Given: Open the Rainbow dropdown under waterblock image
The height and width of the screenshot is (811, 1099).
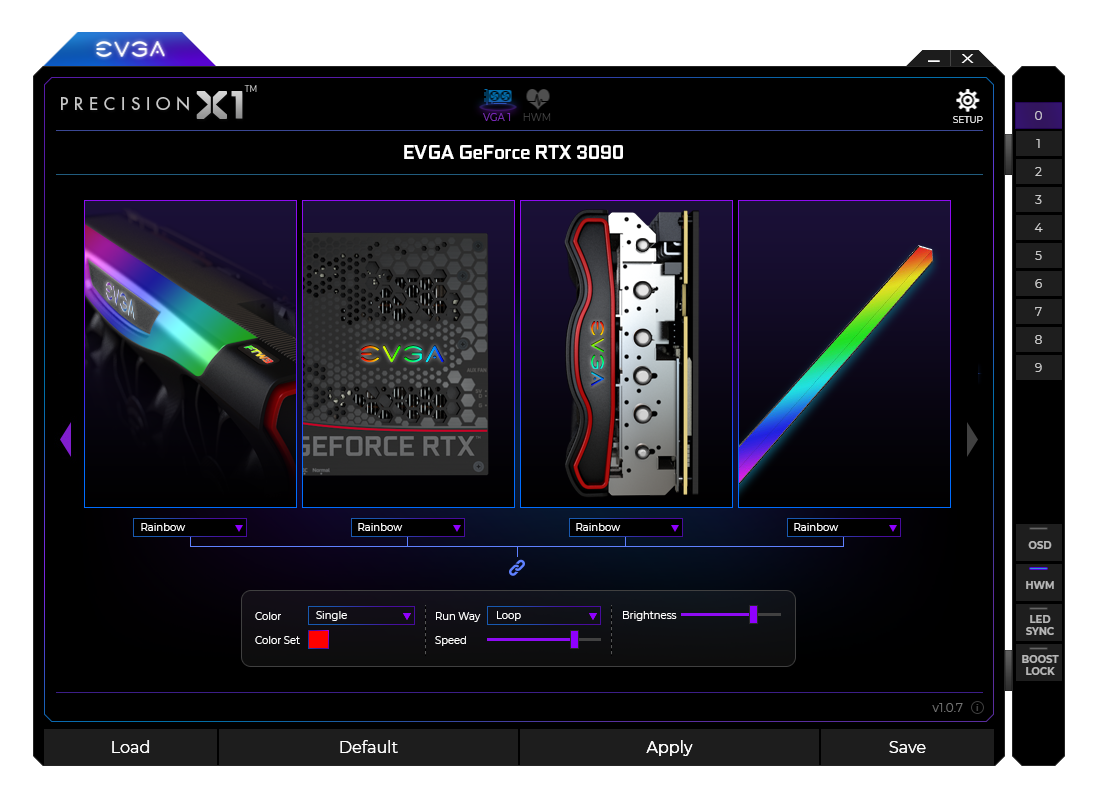Looking at the screenshot, I should tap(625, 527).
